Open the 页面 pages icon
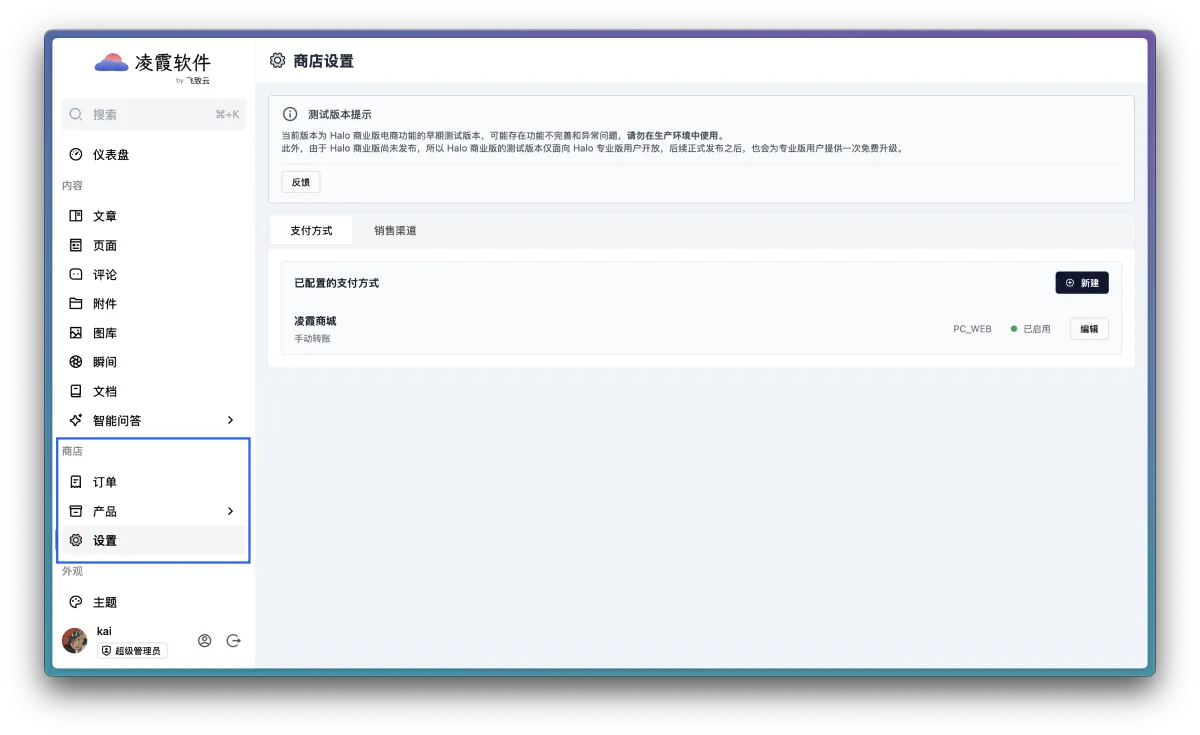Viewport: 1200px width, 735px height. (76, 245)
